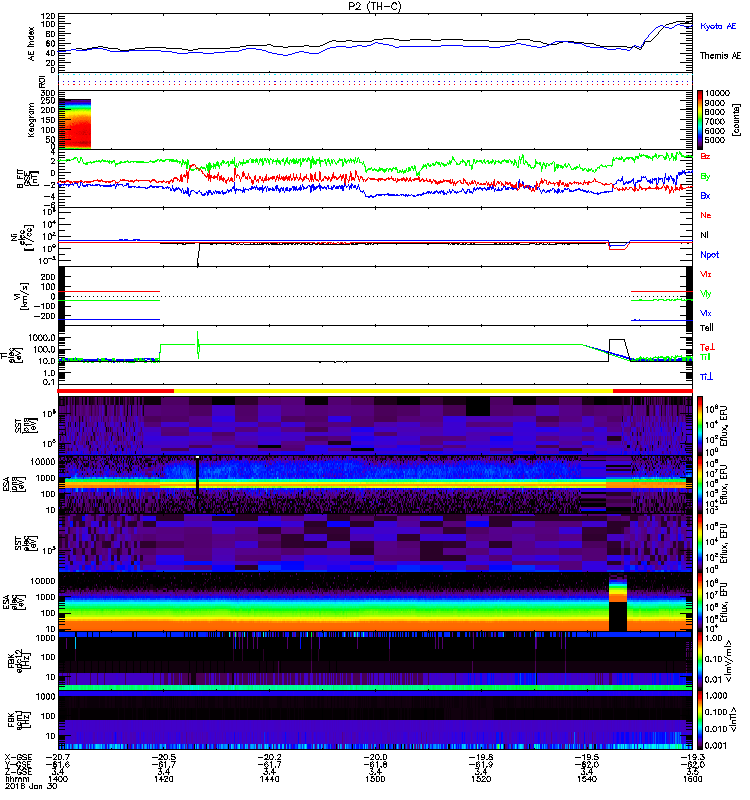Click the 1420 time tick label

point(163,779)
